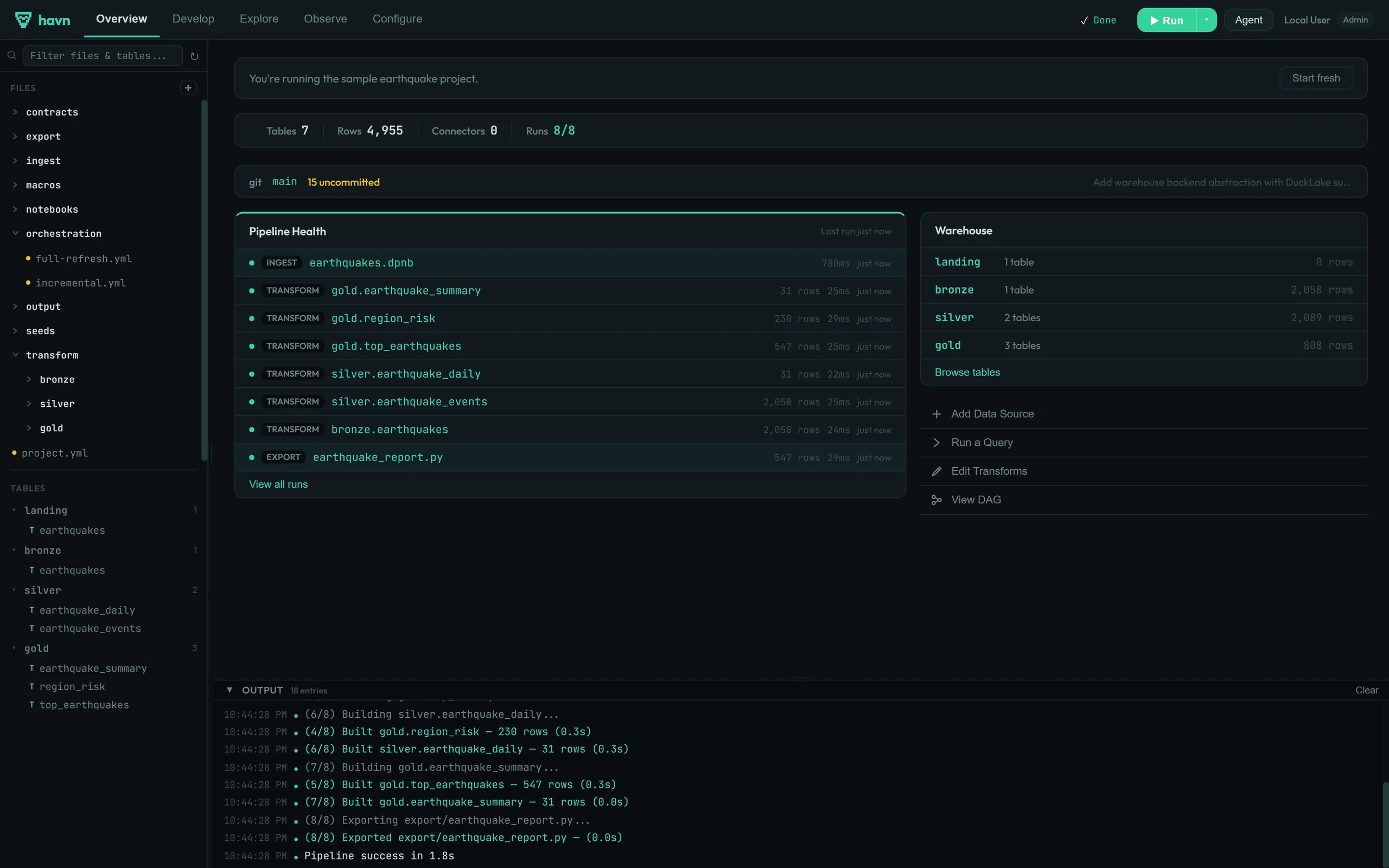Open the Develop tab
Viewport: 1389px width, 868px height.
coord(193,19)
